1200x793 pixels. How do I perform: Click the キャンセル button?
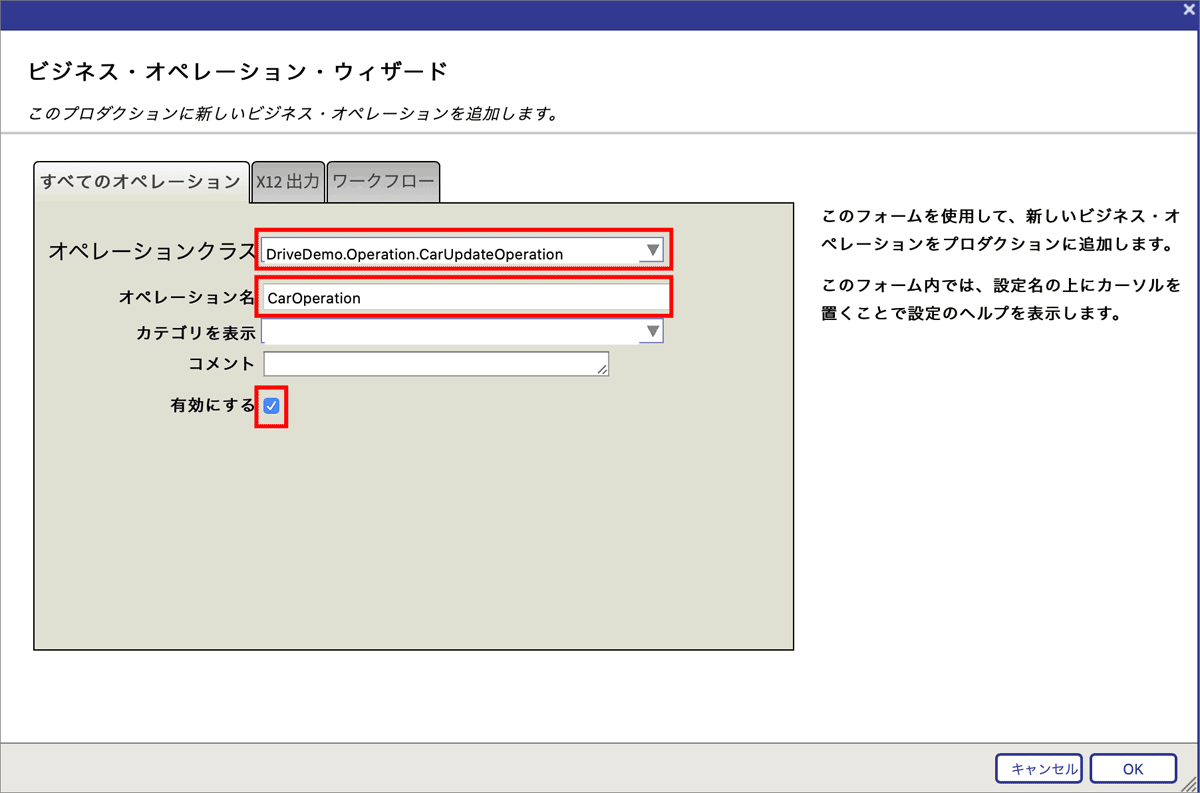point(1039,769)
